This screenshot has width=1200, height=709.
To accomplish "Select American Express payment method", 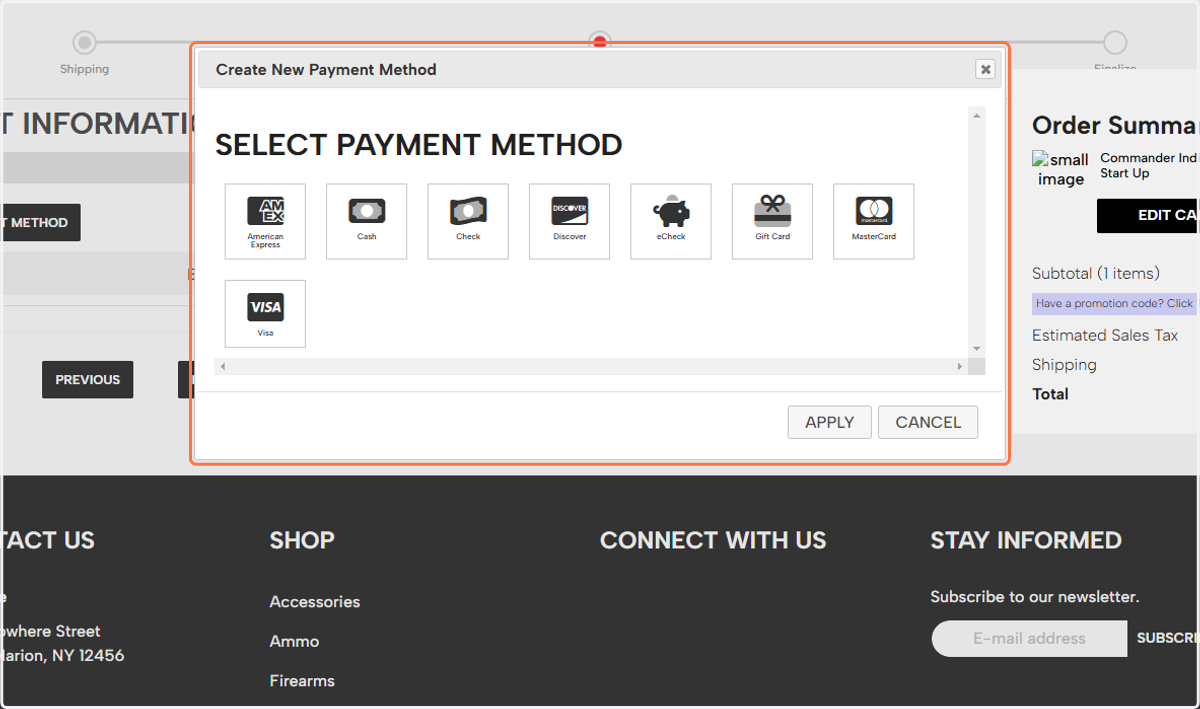I will [265, 221].
